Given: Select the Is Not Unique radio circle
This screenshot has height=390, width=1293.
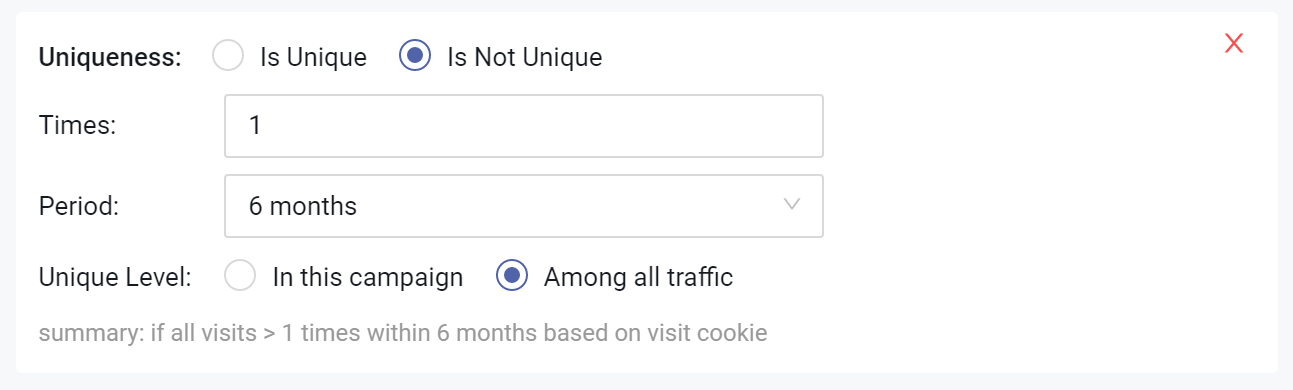Looking at the screenshot, I should pyautogui.click(x=415, y=57).
